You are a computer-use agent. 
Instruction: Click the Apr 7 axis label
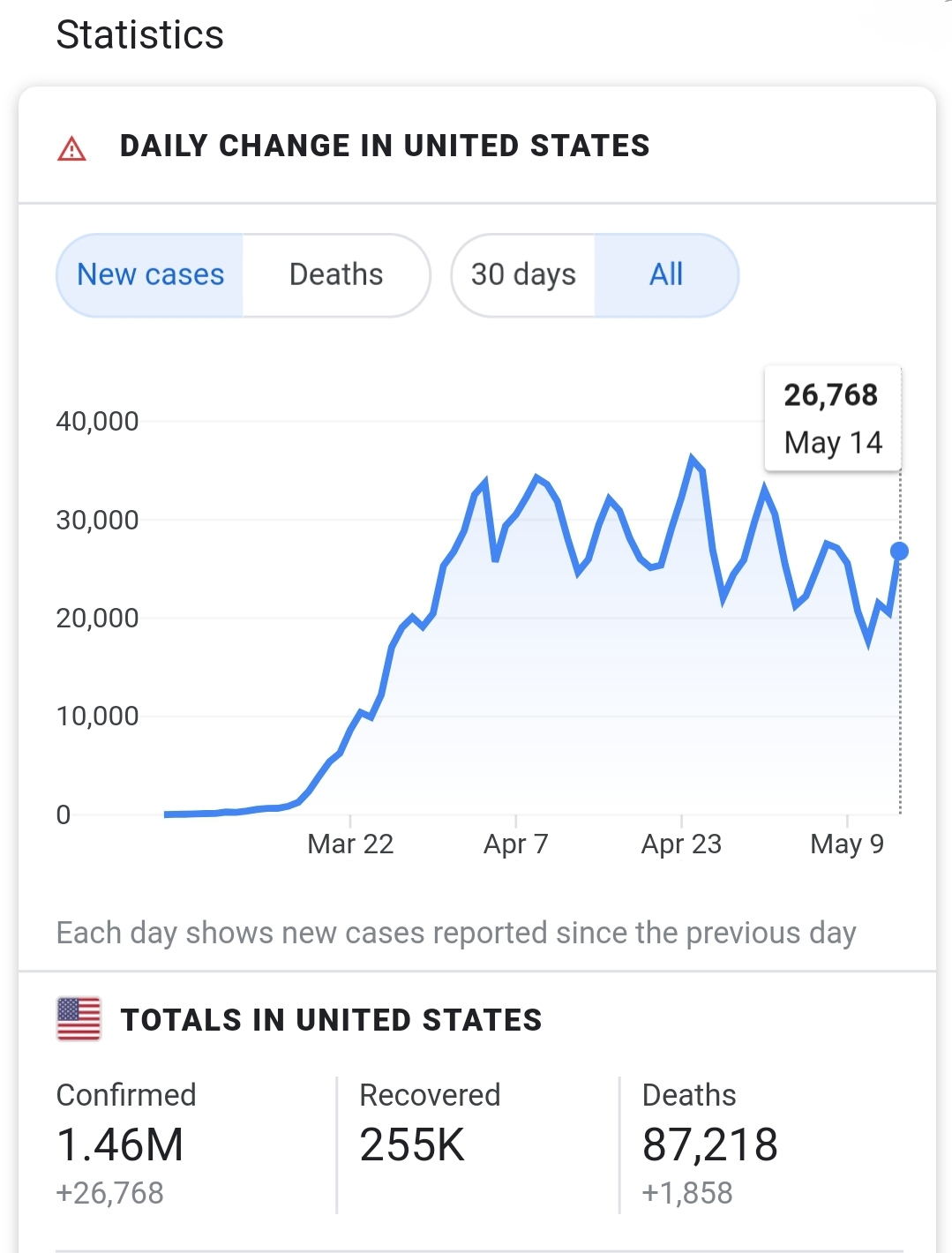point(515,844)
